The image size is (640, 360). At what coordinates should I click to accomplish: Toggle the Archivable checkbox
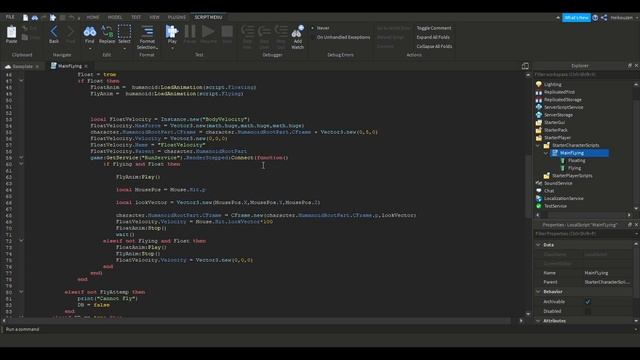(588, 302)
